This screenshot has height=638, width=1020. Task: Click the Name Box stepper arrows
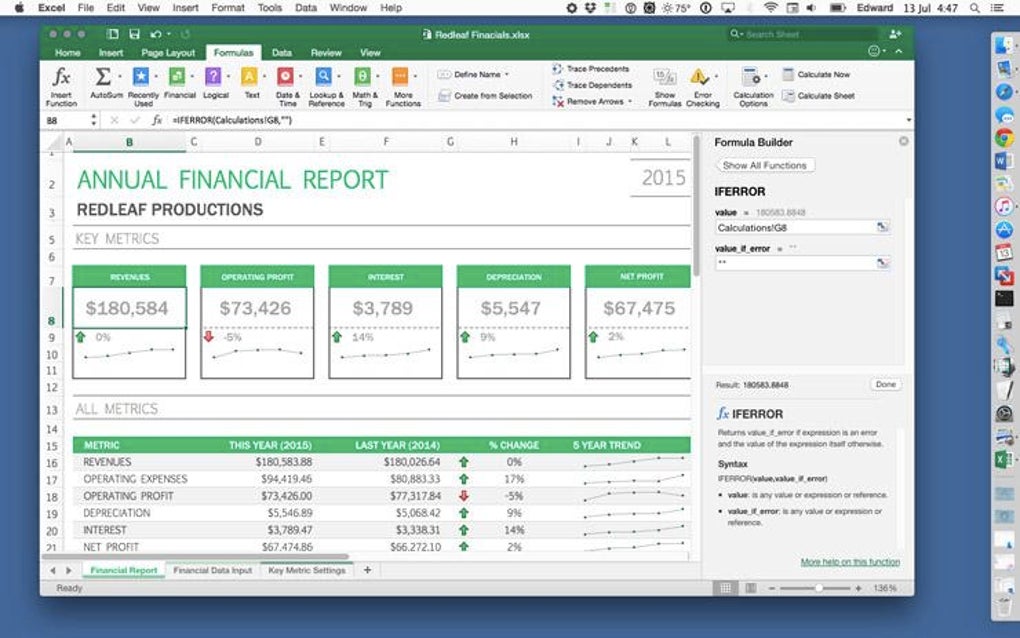click(x=94, y=120)
